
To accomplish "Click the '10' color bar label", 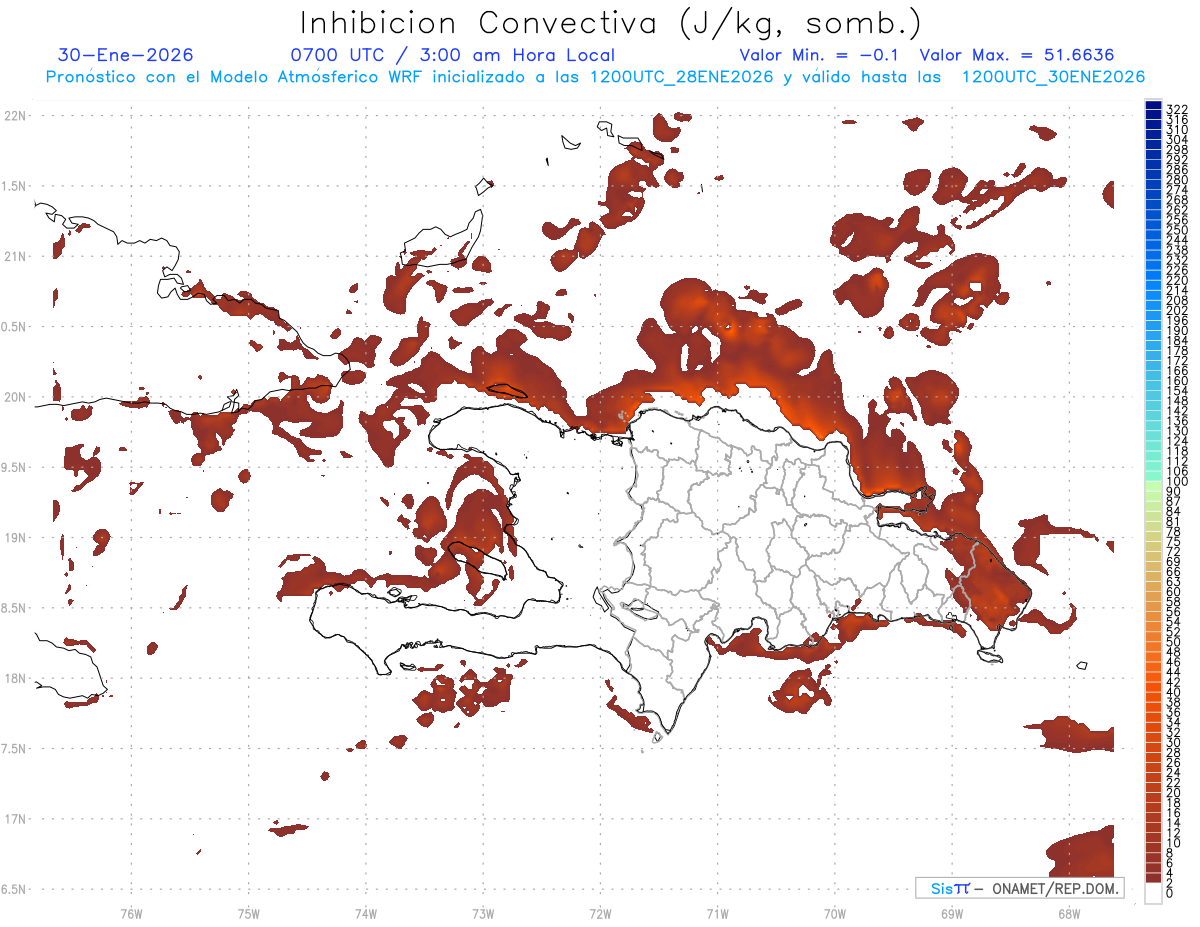I will click(x=1174, y=843).
